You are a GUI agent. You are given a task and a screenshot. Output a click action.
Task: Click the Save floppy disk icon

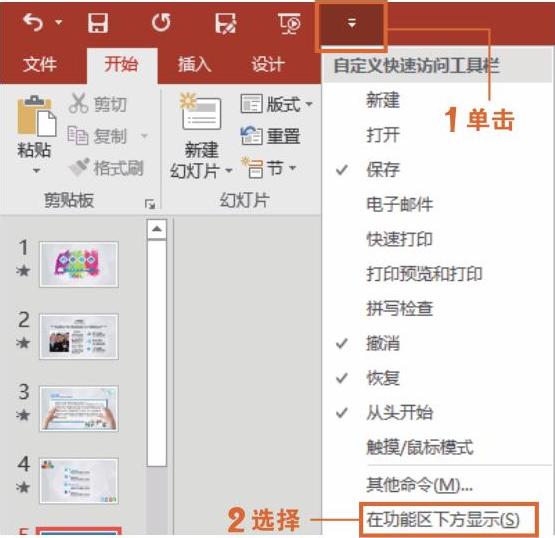(x=98, y=23)
